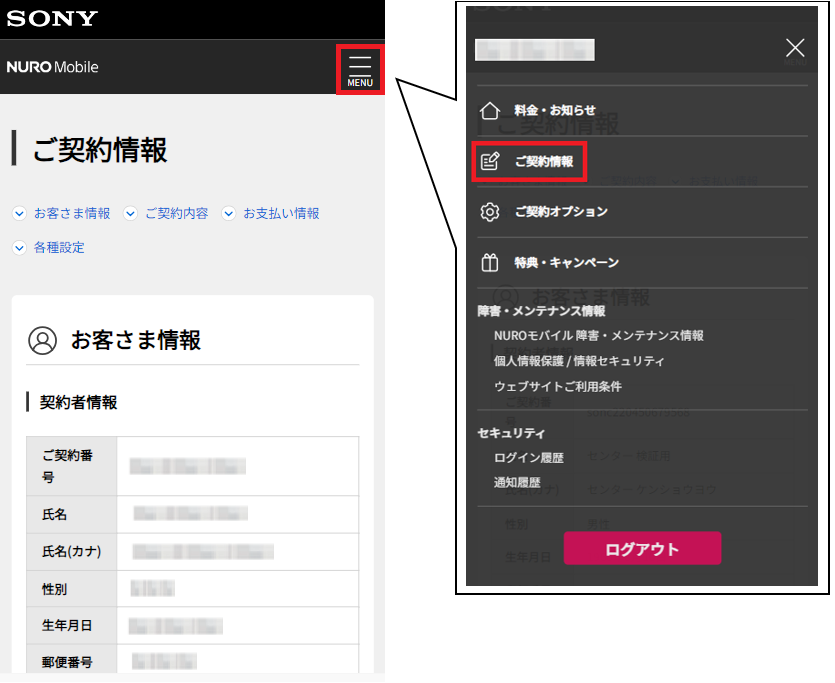
Task: Click the edit icon beside ご契約情報
Action: [489, 161]
